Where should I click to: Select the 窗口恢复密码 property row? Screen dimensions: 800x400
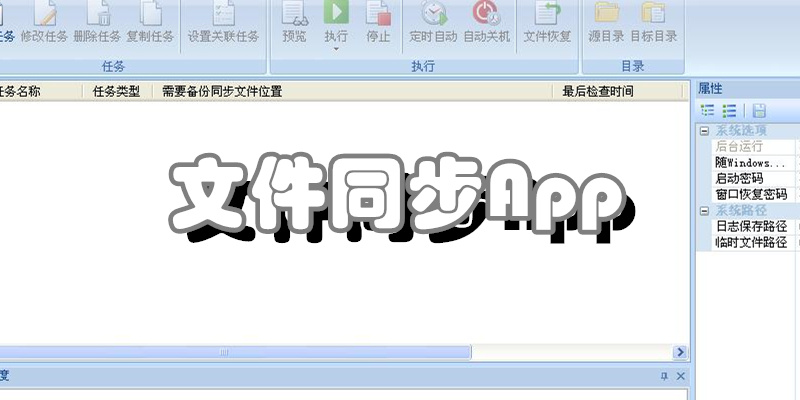tap(756, 194)
